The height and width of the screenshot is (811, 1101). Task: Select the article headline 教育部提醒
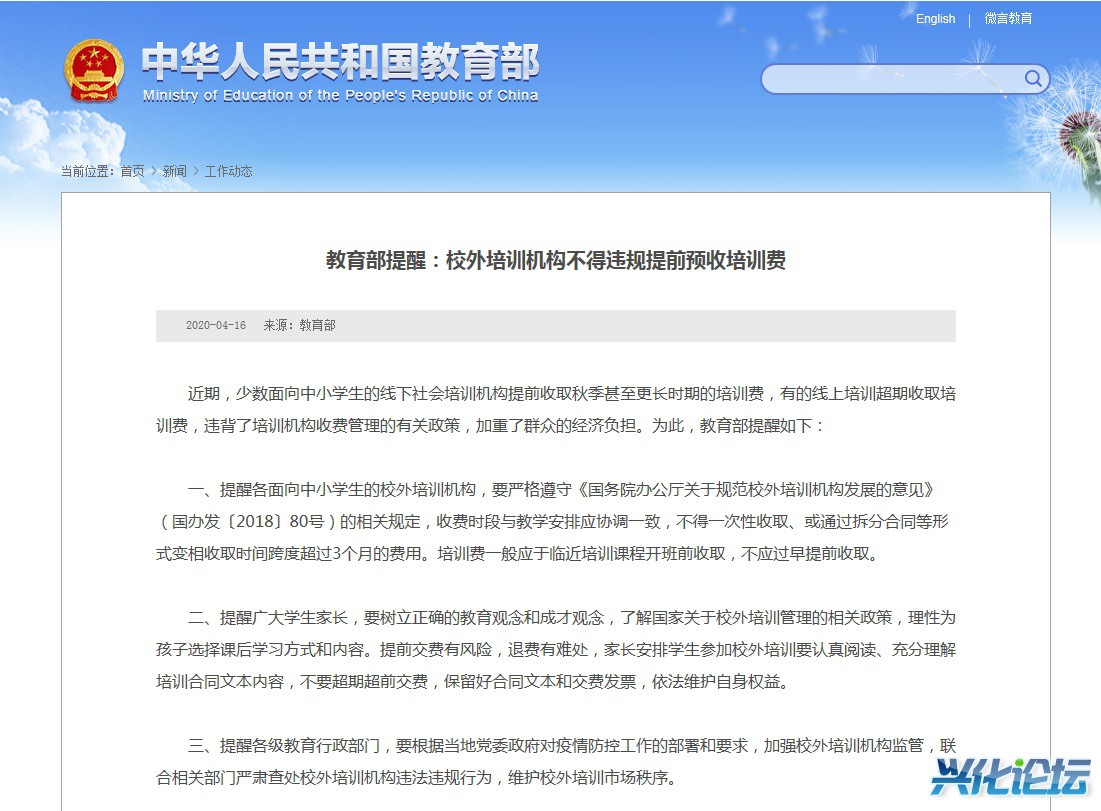click(x=555, y=261)
